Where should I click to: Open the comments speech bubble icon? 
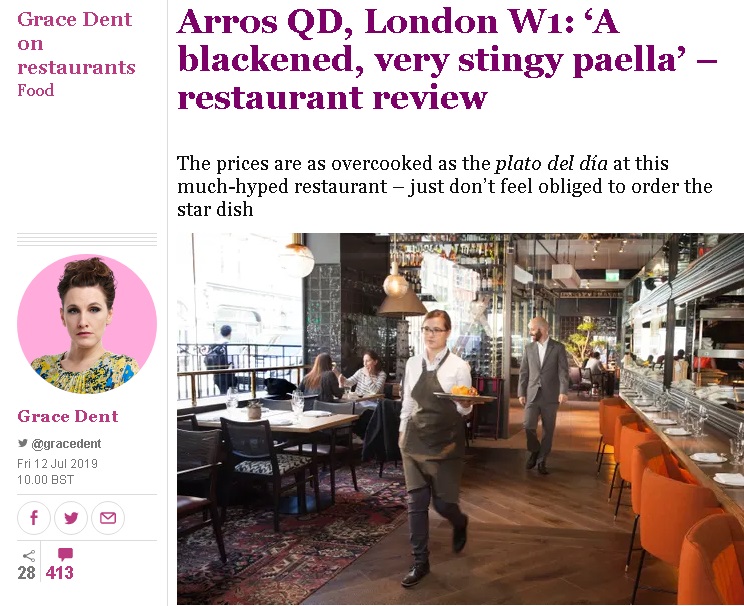click(65, 554)
